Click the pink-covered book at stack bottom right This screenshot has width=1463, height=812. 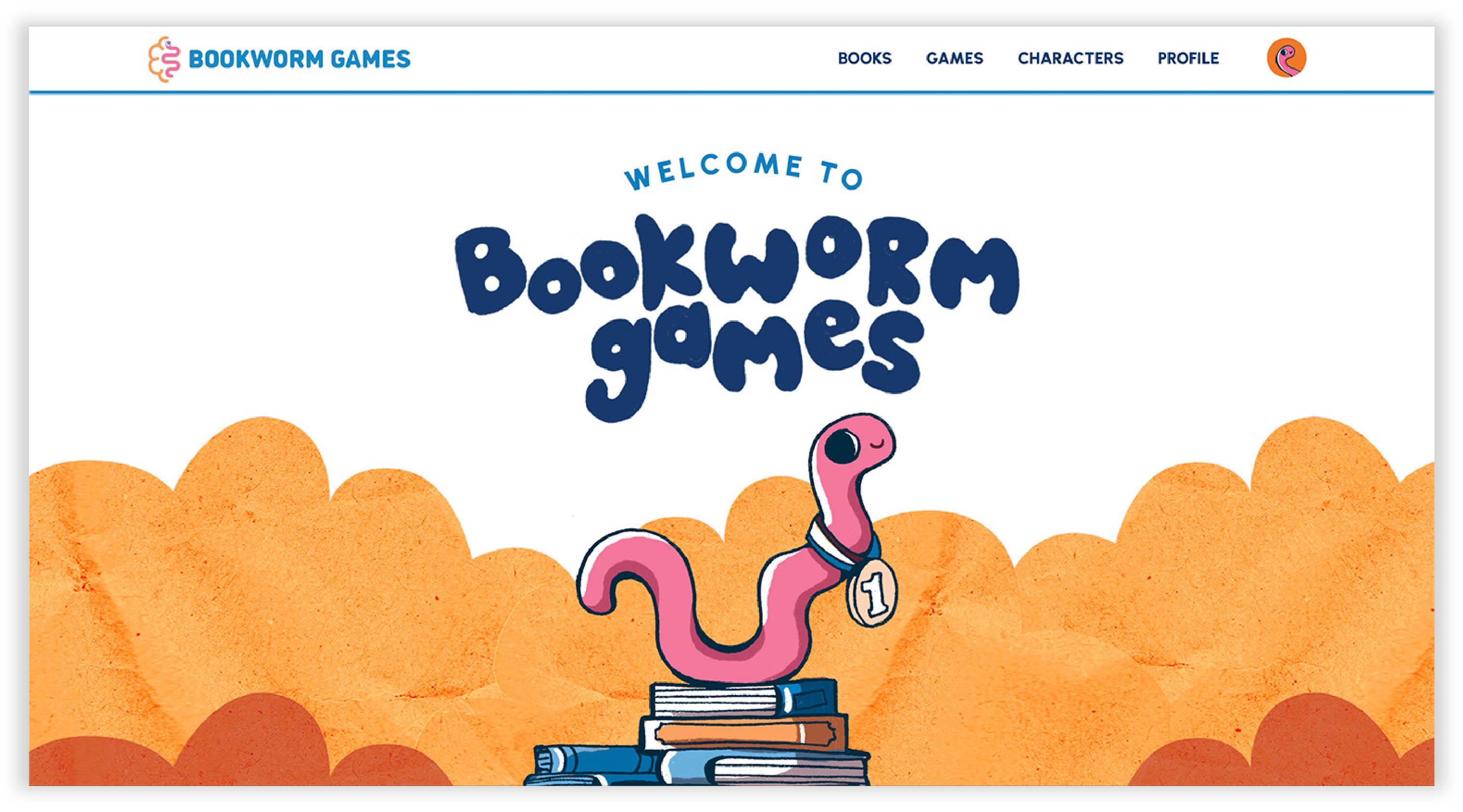[x=789, y=768]
